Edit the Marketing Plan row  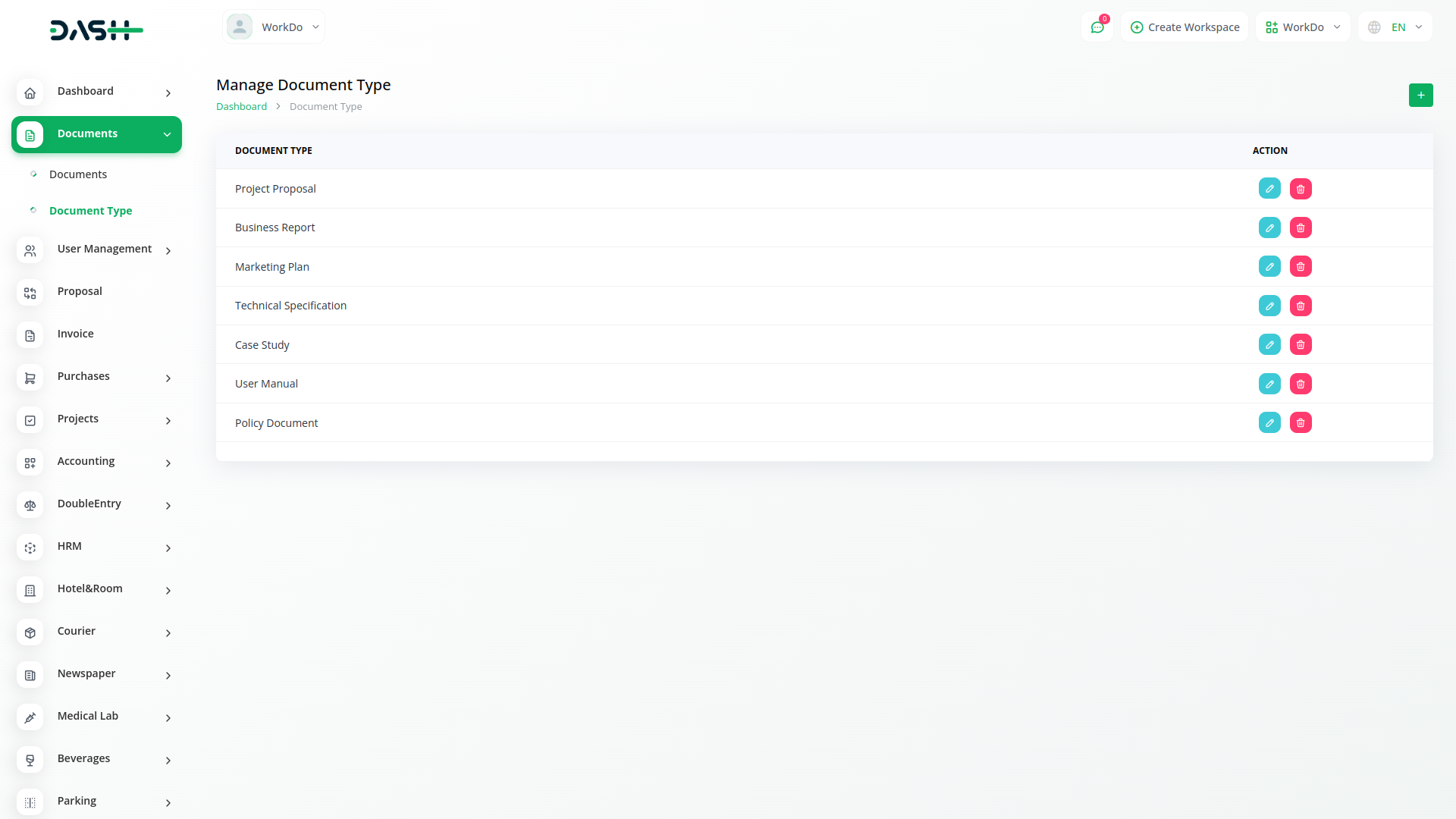(1269, 267)
